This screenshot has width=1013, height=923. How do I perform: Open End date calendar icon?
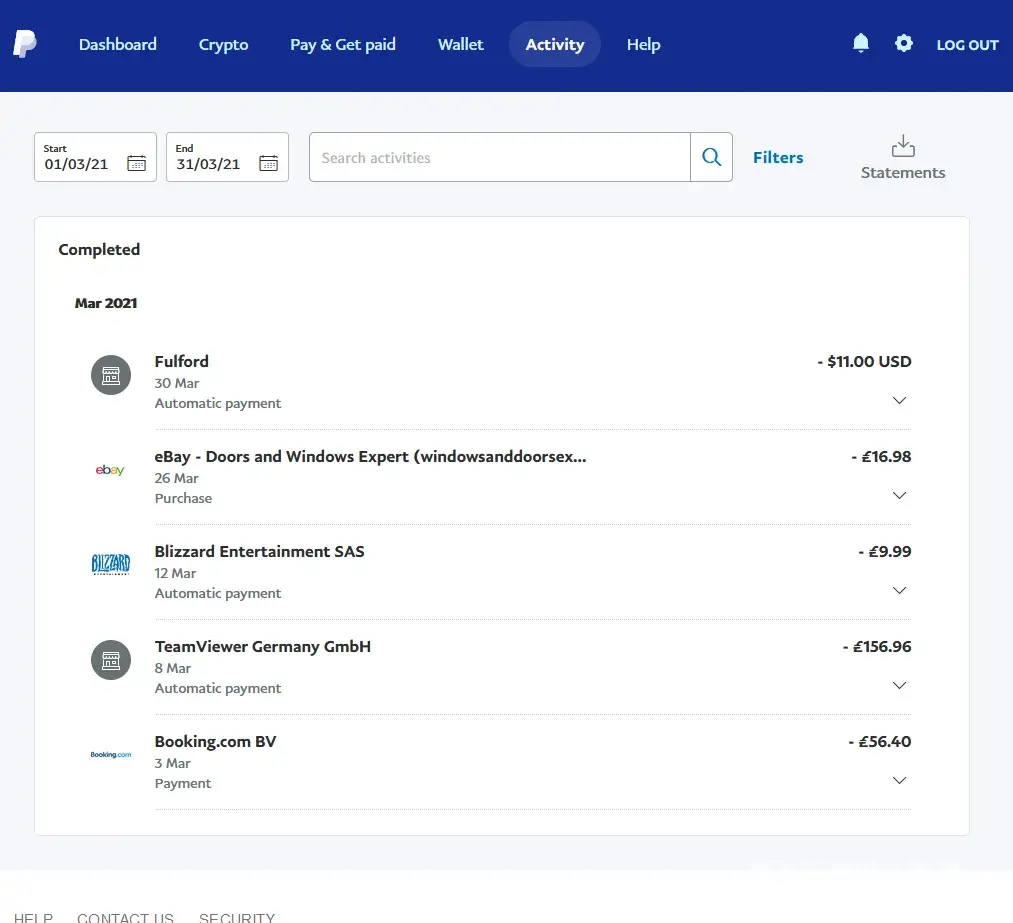click(268, 164)
